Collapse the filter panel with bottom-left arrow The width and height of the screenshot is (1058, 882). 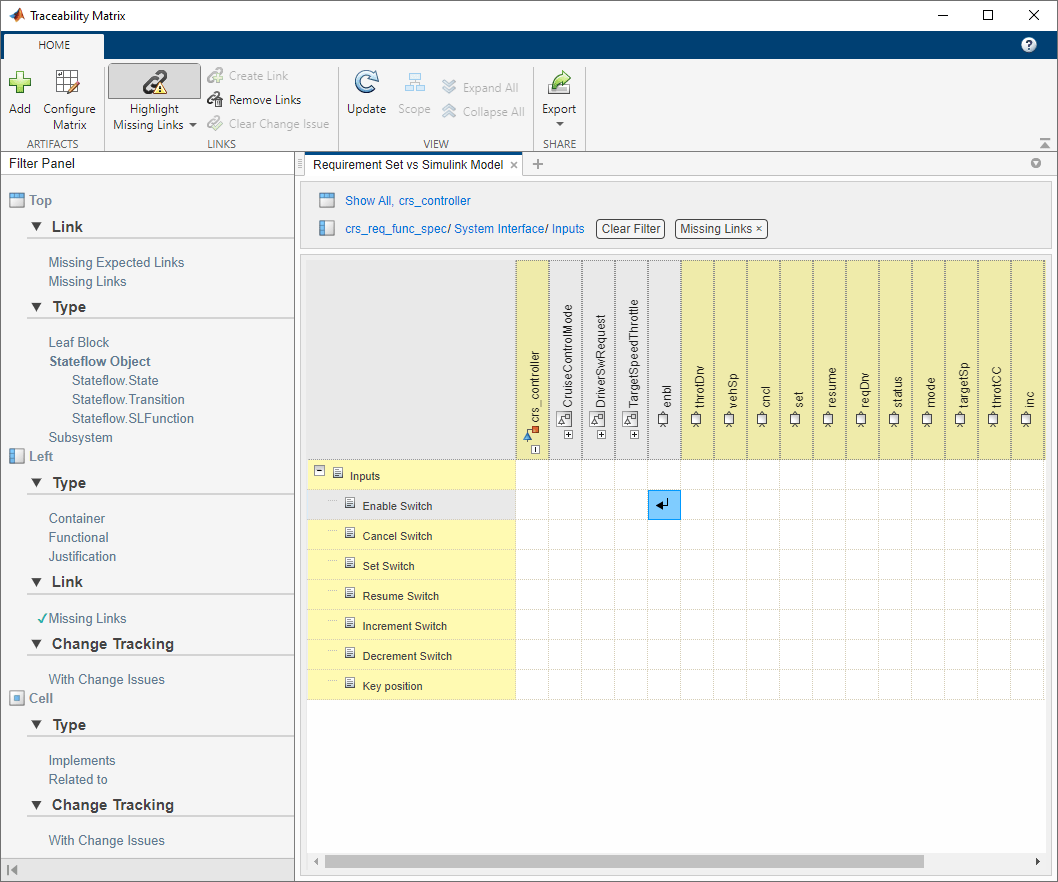pyautogui.click(x=13, y=870)
